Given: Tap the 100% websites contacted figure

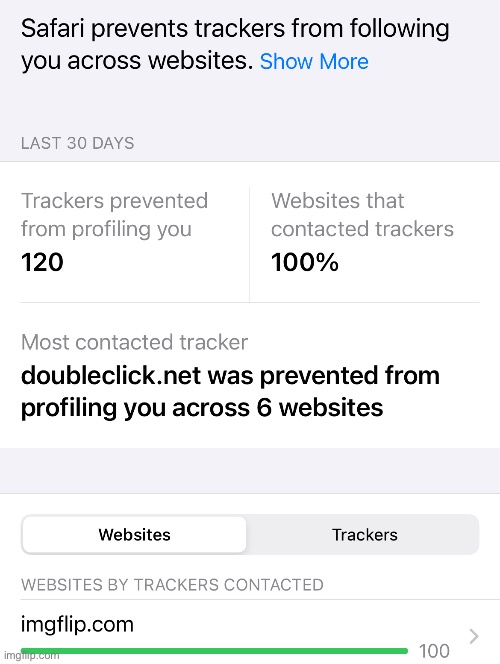Looking at the screenshot, I should [305, 262].
